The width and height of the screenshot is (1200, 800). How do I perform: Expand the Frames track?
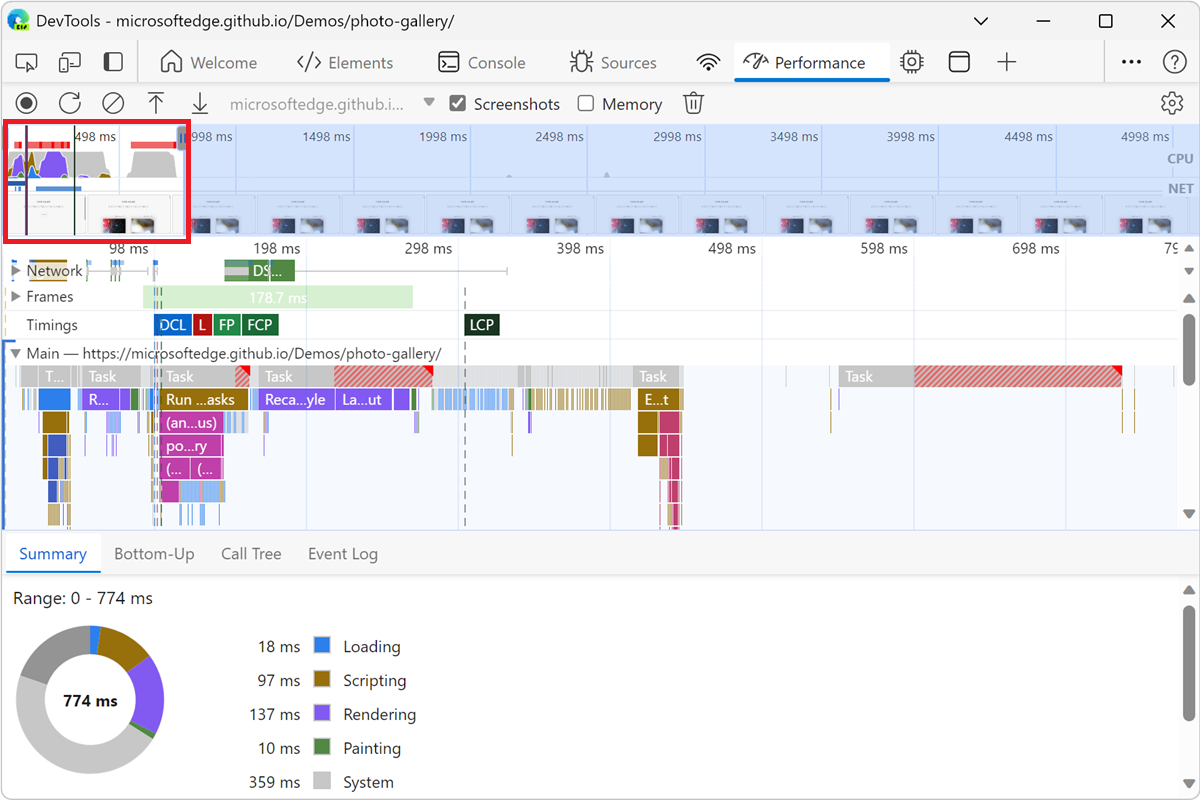14,297
